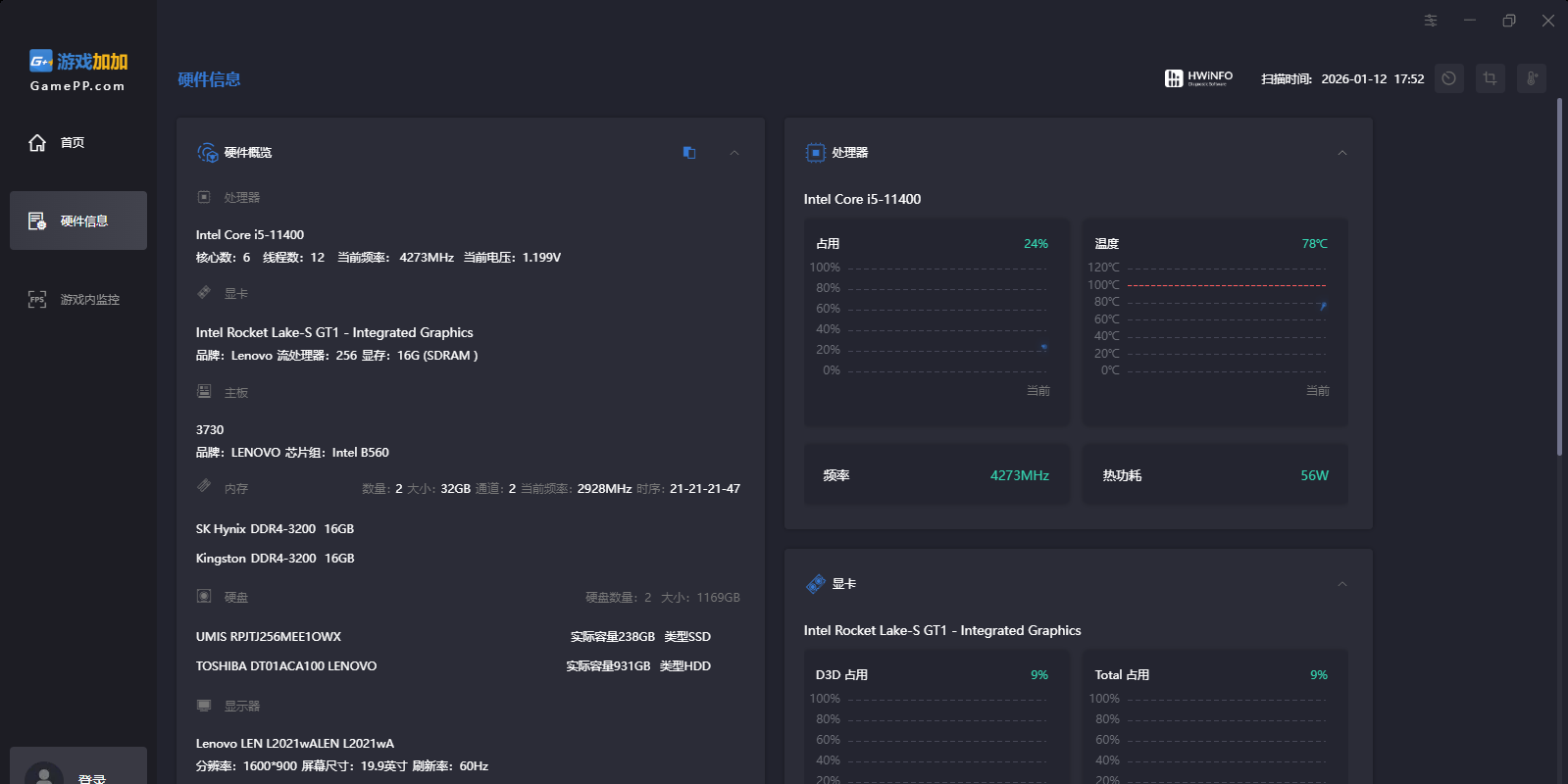Collapse the 显卡 graphics card panel
This screenshot has height=784, width=1568.
[1342, 584]
